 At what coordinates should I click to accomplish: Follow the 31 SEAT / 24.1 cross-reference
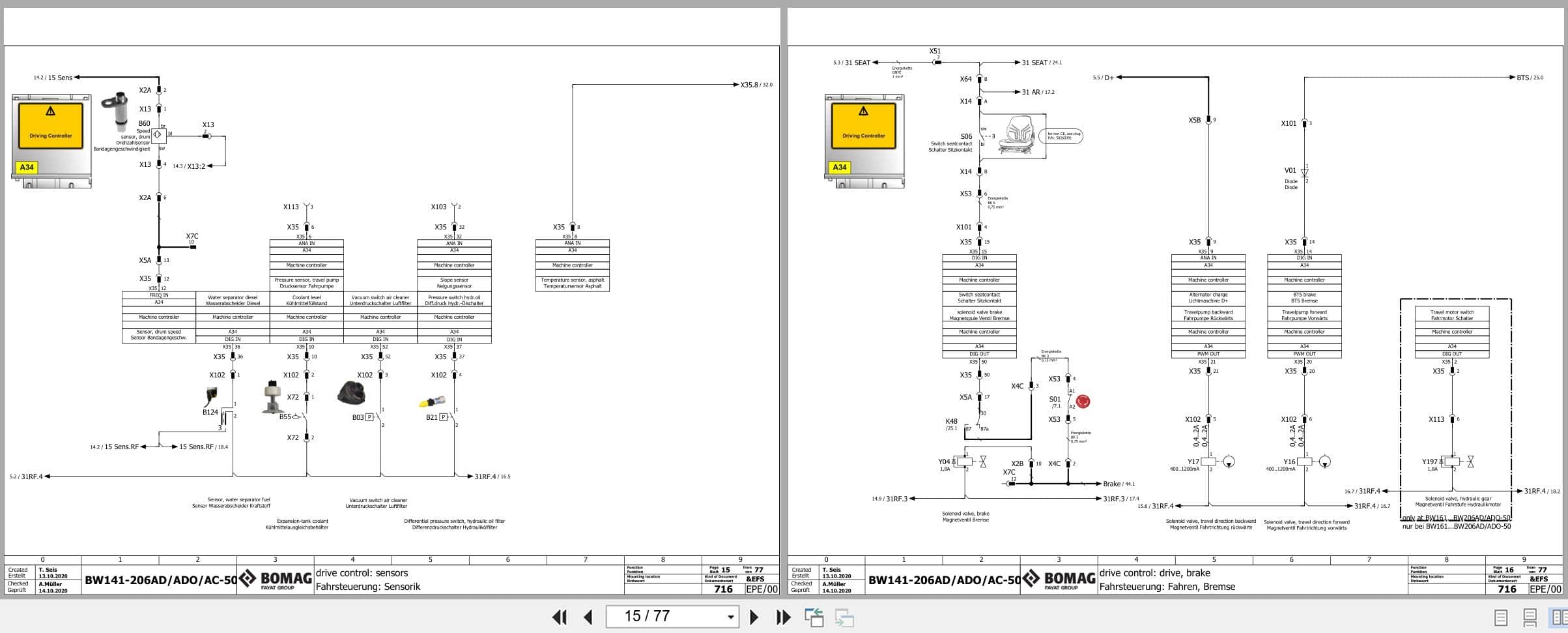[1042, 63]
